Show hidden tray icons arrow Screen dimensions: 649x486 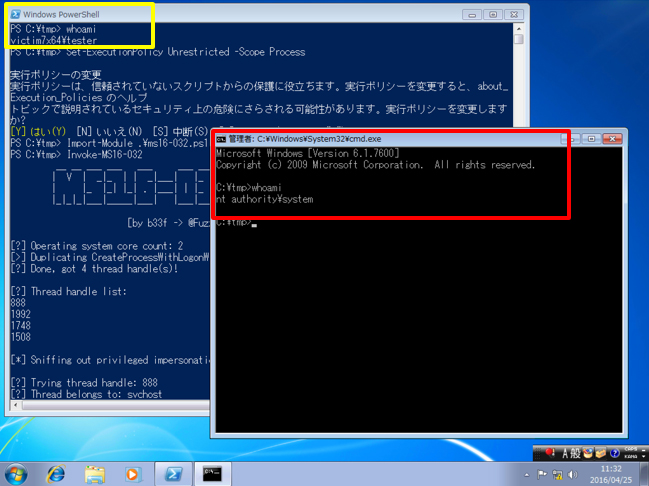click(527, 475)
